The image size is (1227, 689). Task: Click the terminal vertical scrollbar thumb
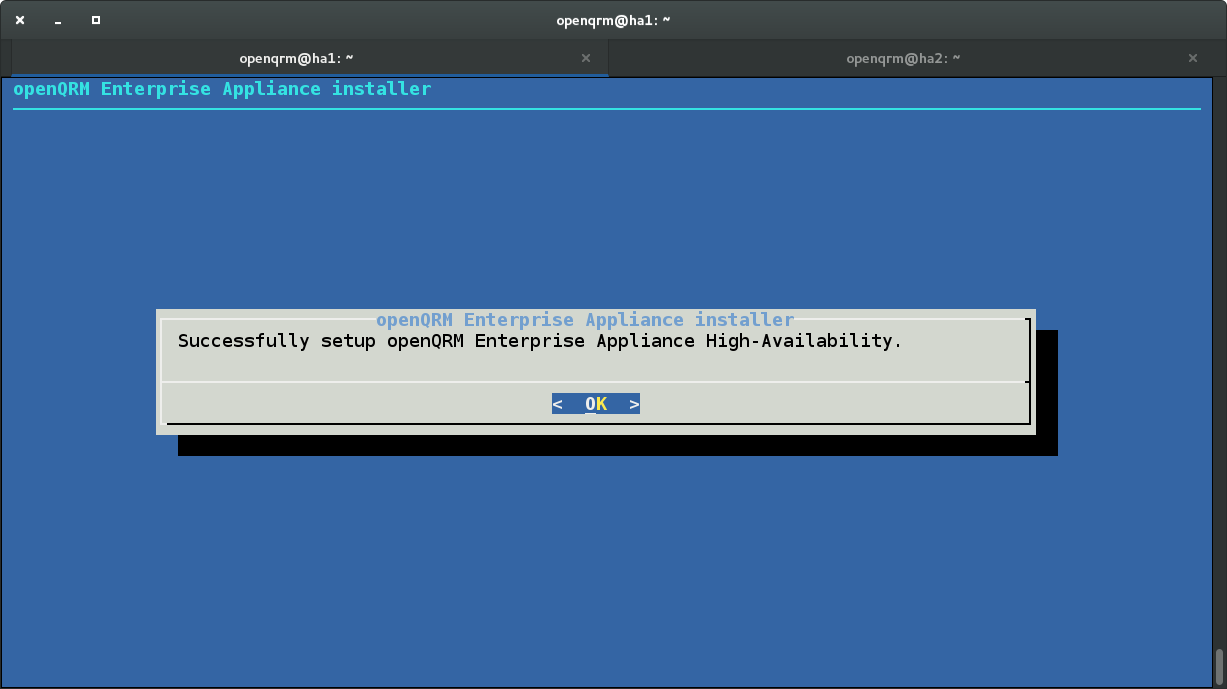click(1219, 665)
